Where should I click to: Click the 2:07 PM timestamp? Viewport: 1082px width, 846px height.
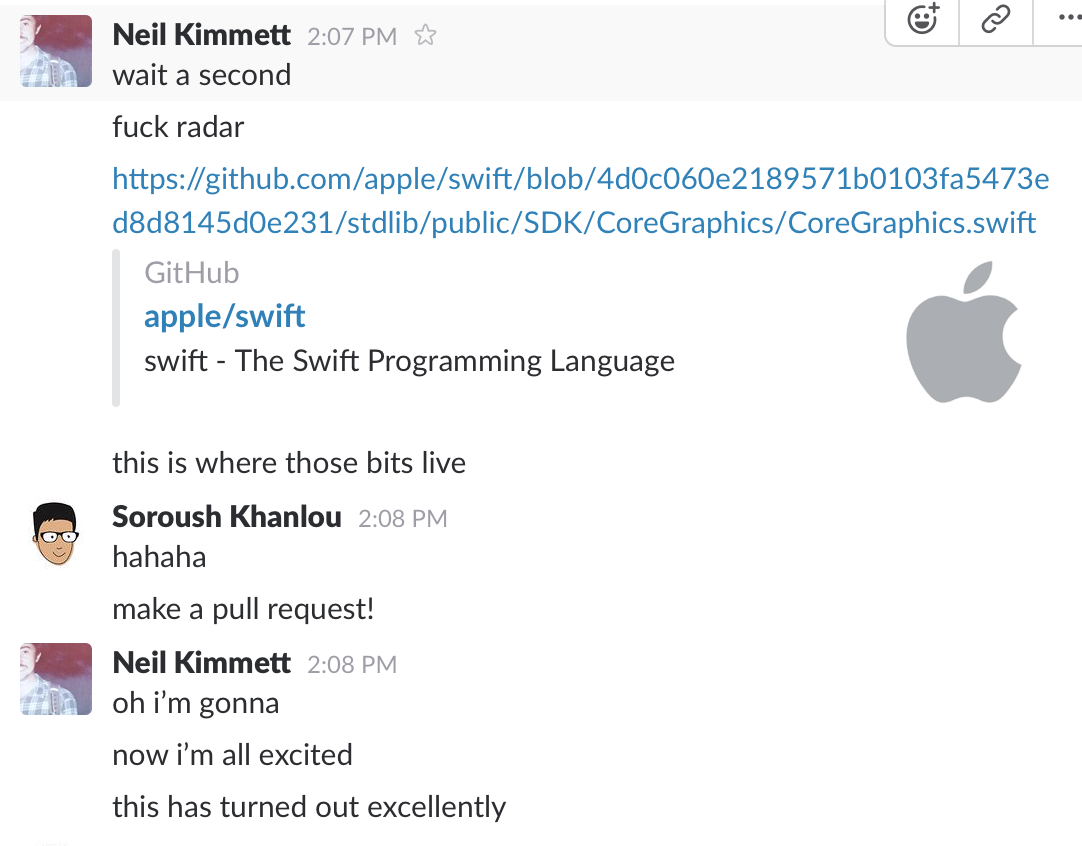pos(352,37)
